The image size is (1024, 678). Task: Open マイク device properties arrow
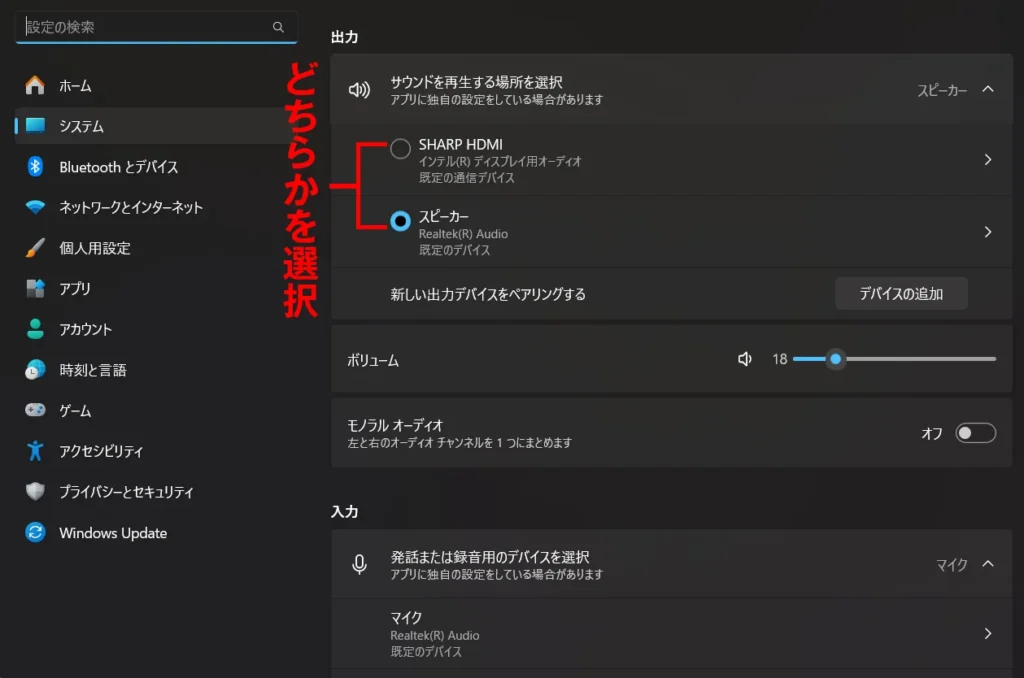988,633
